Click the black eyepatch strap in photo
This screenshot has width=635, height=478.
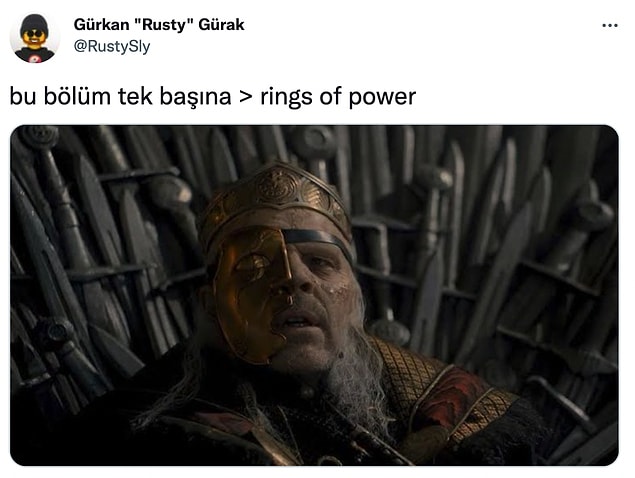click(x=317, y=239)
